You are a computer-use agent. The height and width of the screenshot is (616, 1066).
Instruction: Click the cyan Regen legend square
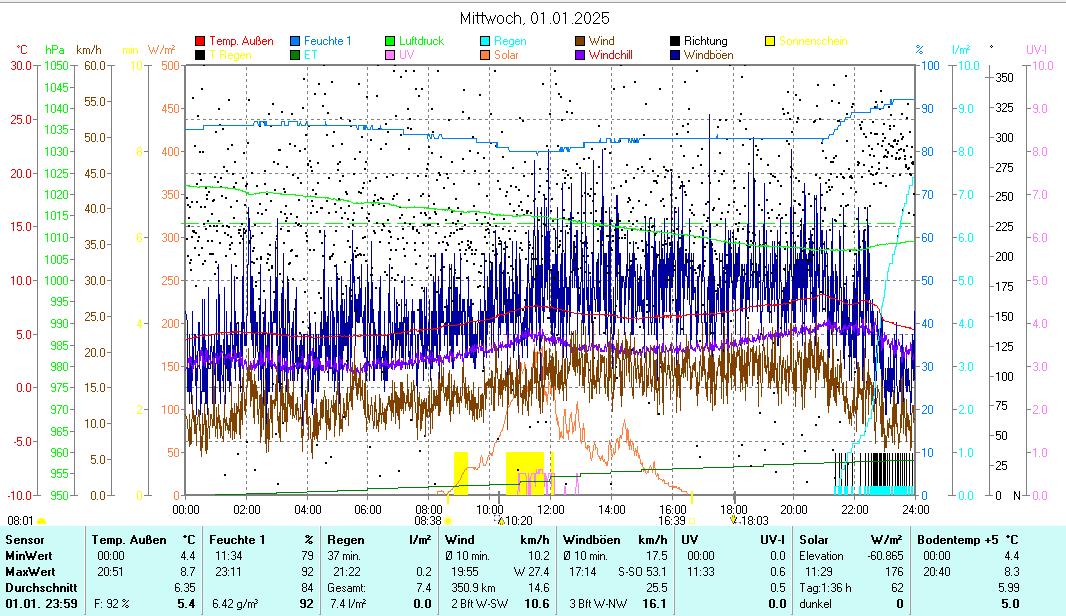click(485, 42)
